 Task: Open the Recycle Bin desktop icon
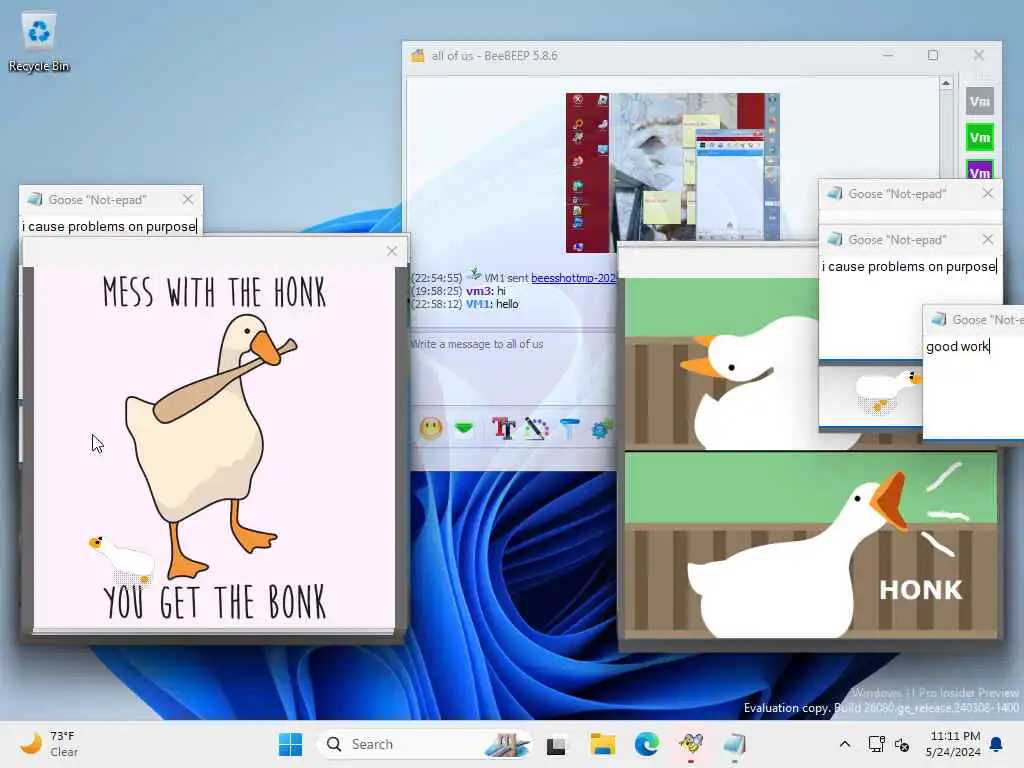pos(39,43)
